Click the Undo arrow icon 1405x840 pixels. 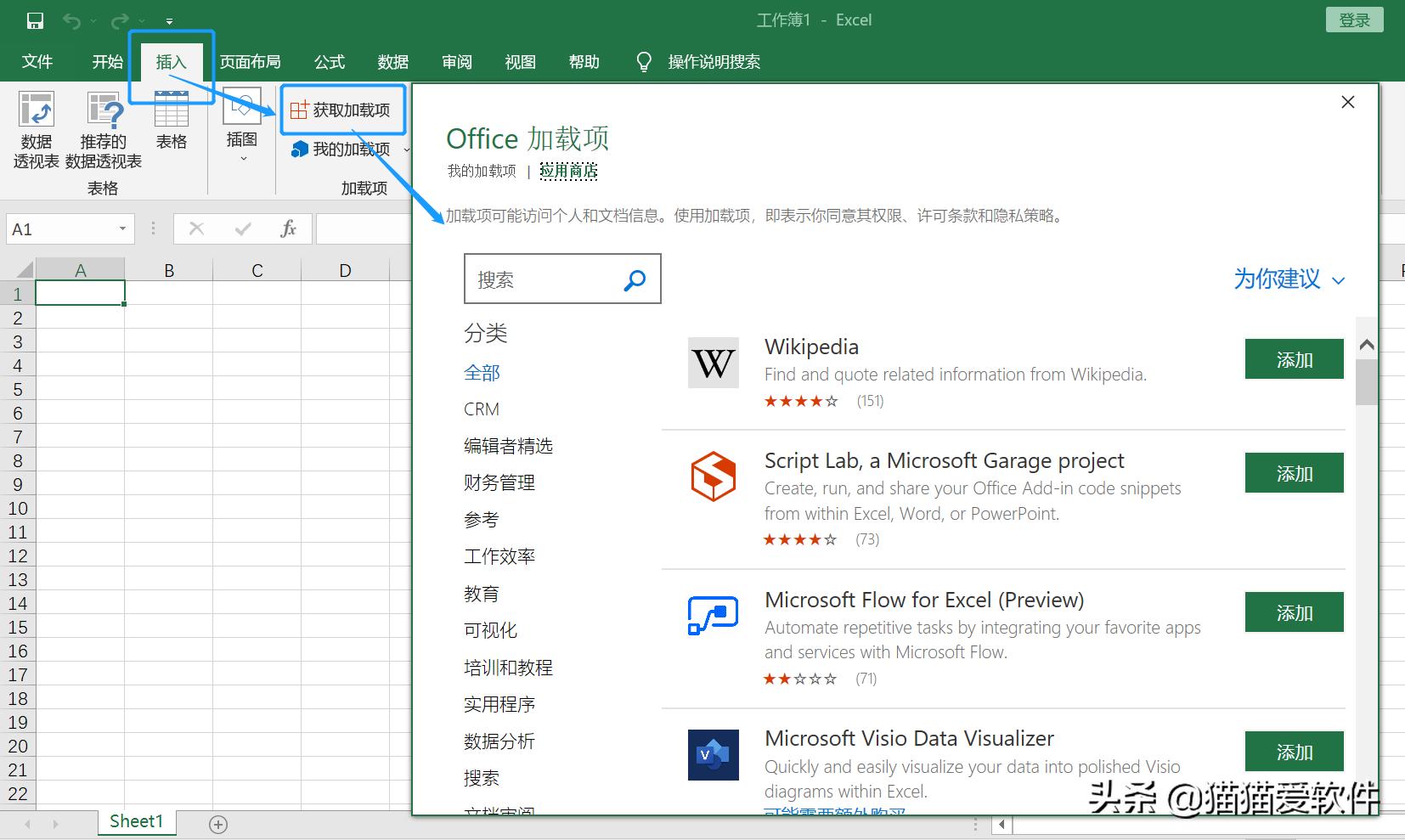coord(72,20)
